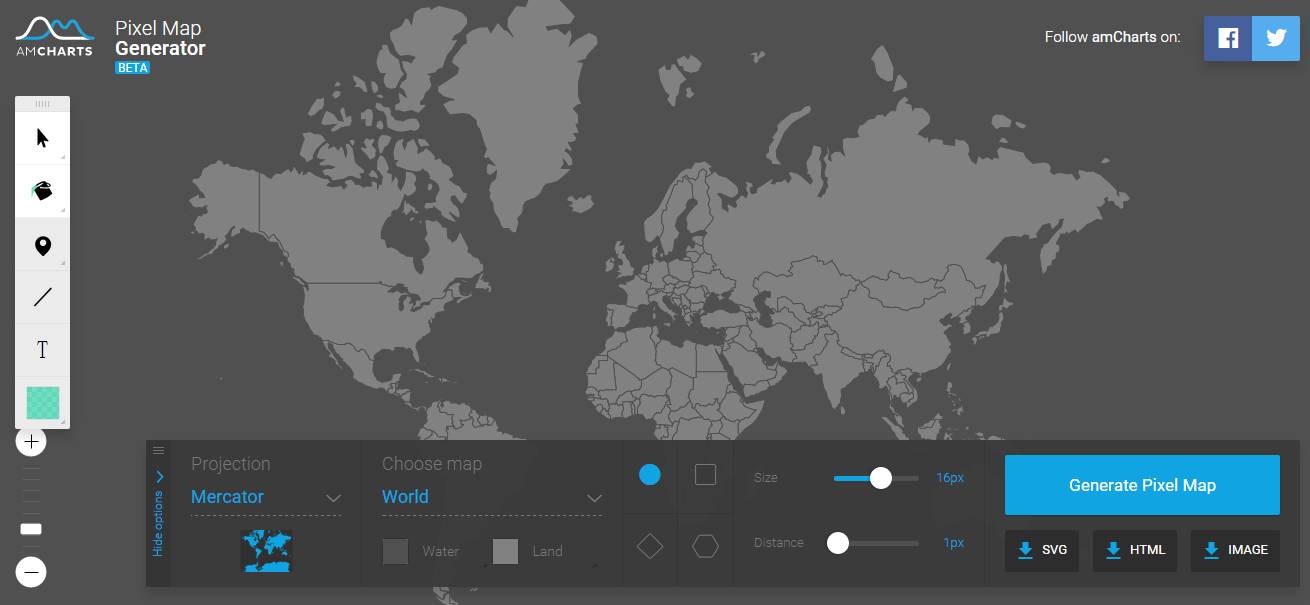Click the Choose map label

click(x=432, y=464)
